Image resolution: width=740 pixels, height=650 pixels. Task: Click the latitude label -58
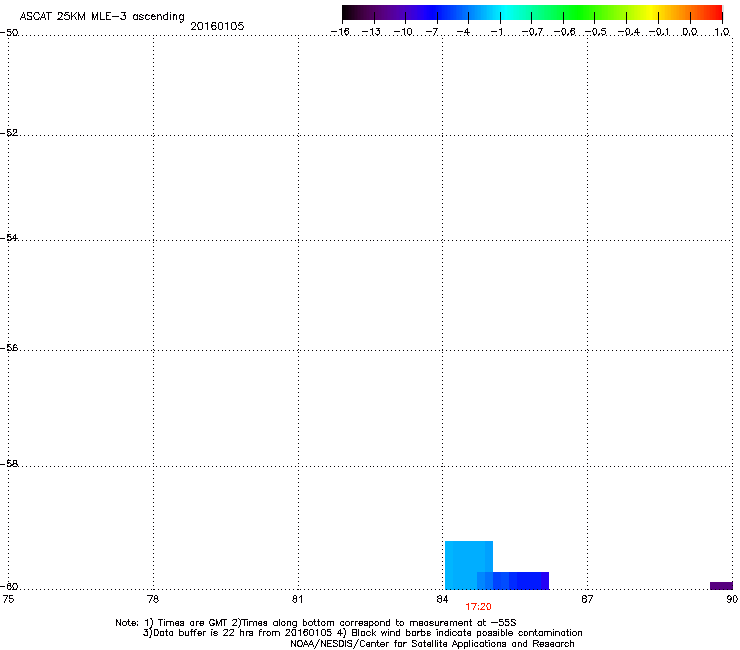tap(9, 464)
